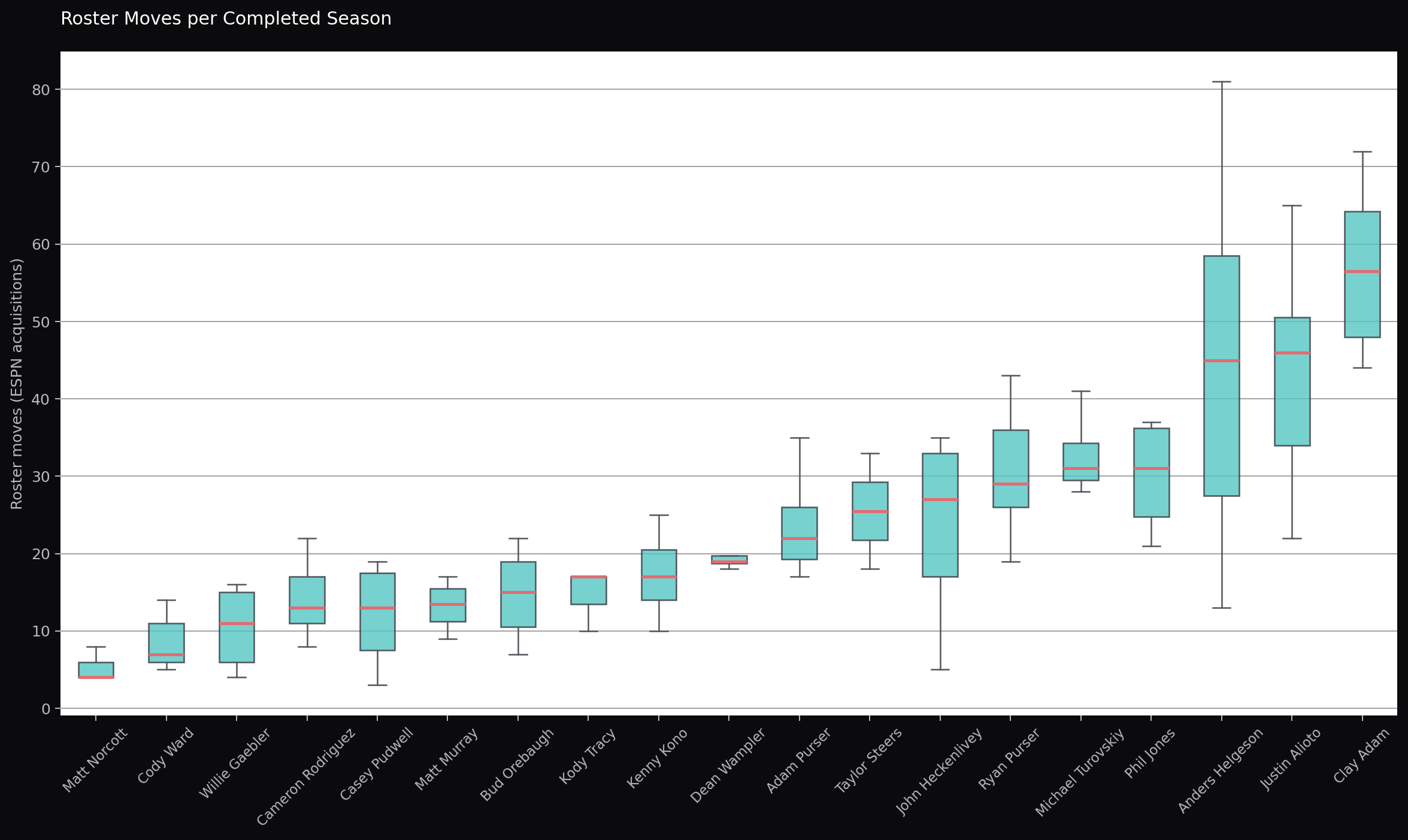Select the Adam Purser x-axis label
This screenshot has width=1408, height=840.
798,761
